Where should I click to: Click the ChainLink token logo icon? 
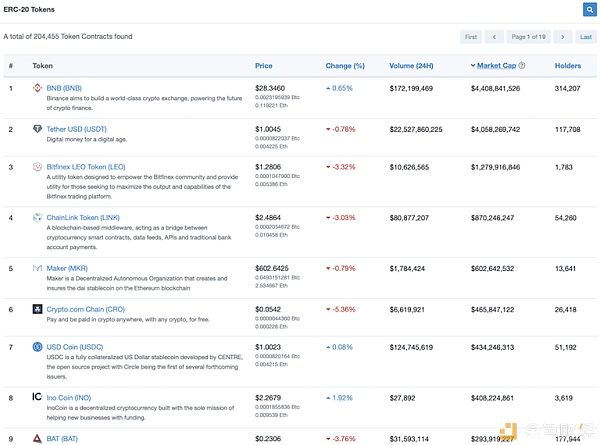pos(38,217)
